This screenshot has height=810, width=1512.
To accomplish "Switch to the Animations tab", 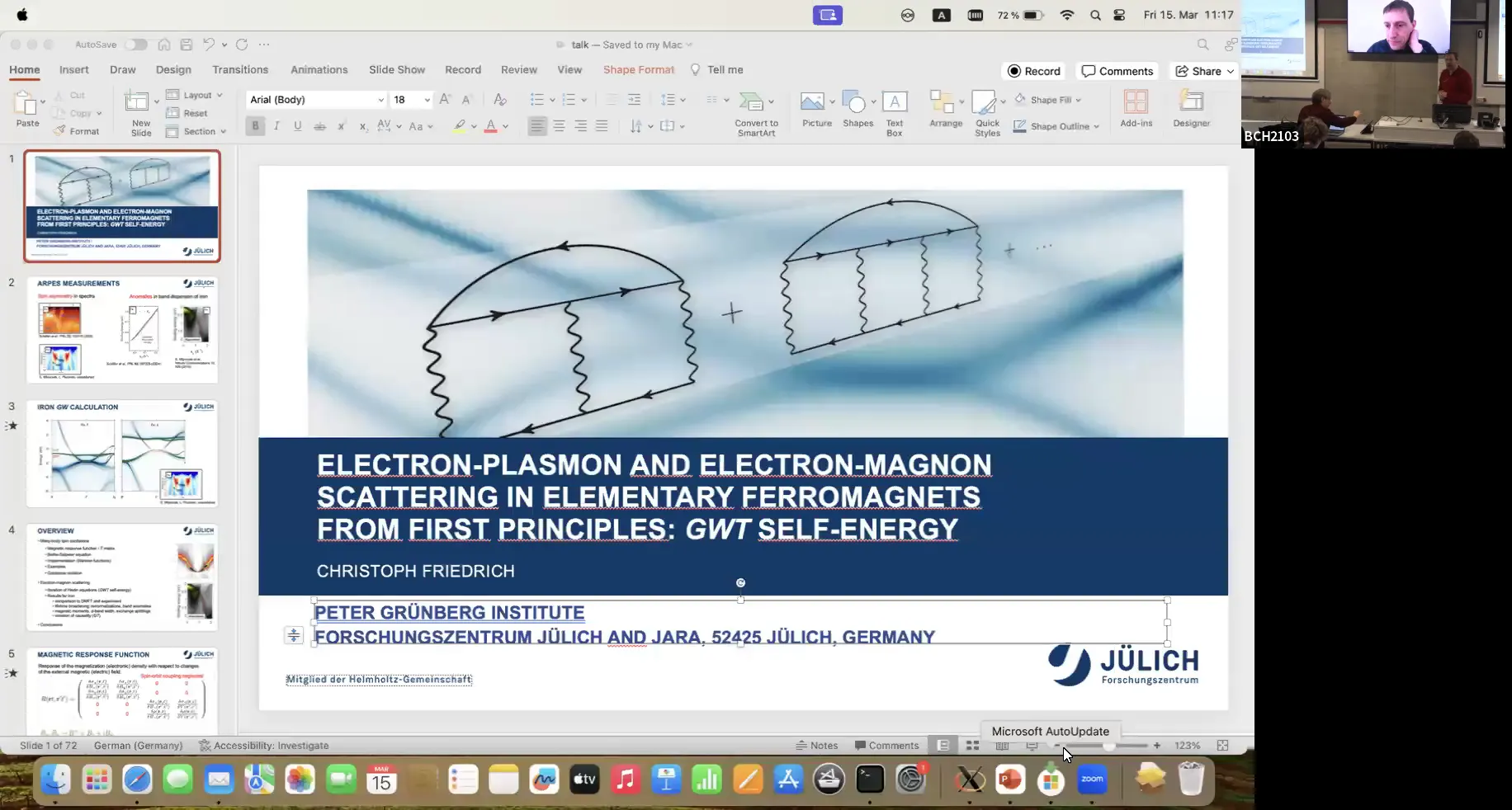I will pos(319,69).
